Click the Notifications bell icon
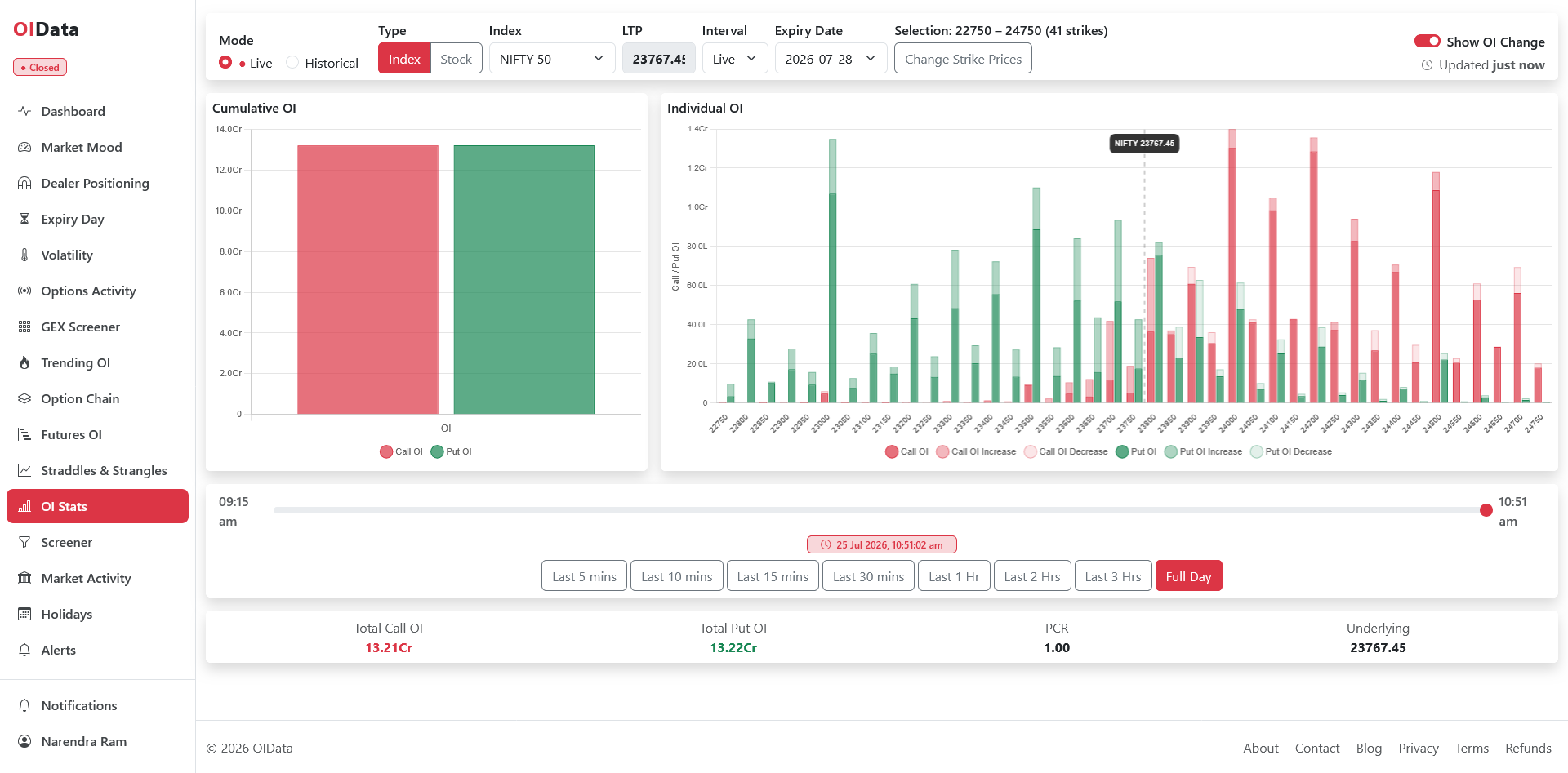Screen dimensions: 1568x773 click(x=24, y=705)
